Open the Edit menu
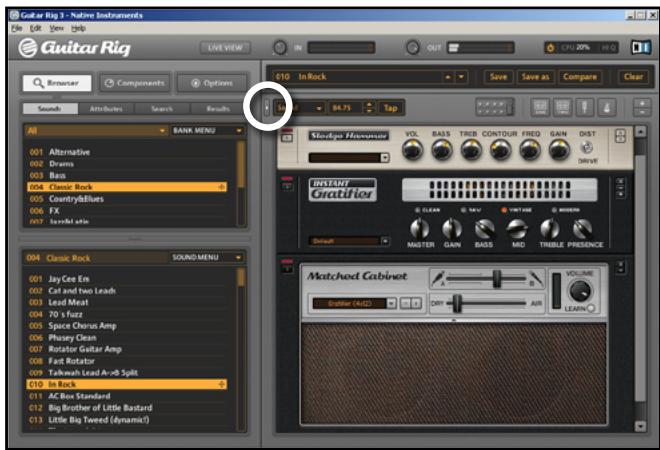Image resolution: width=660 pixels, height=450 pixels. point(35,28)
